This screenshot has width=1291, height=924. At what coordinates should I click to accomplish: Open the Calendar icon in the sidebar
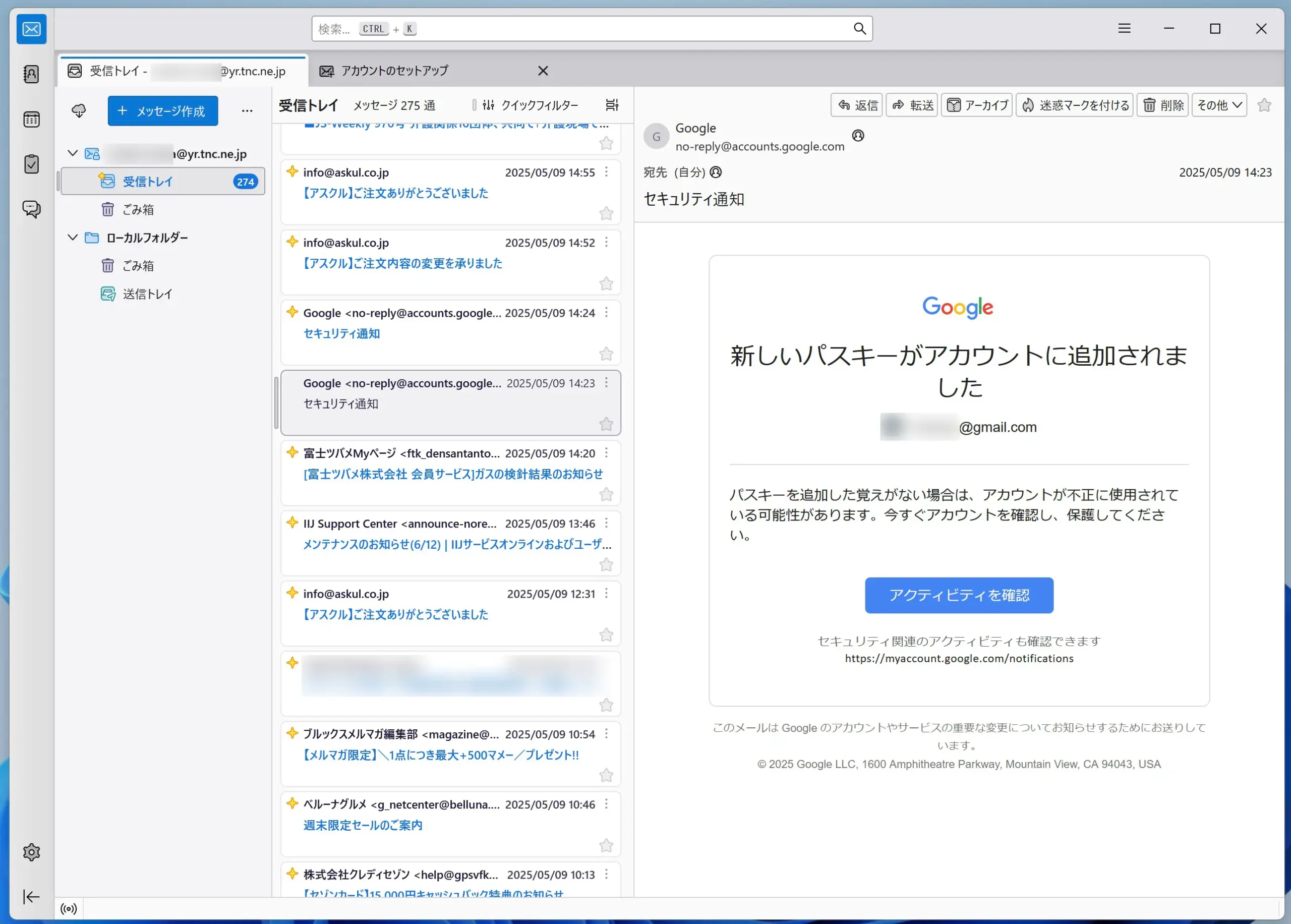[31, 119]
